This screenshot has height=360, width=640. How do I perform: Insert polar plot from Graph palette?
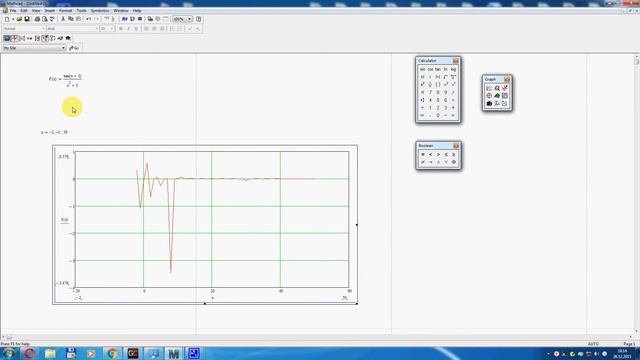click(x=489, y=96)
